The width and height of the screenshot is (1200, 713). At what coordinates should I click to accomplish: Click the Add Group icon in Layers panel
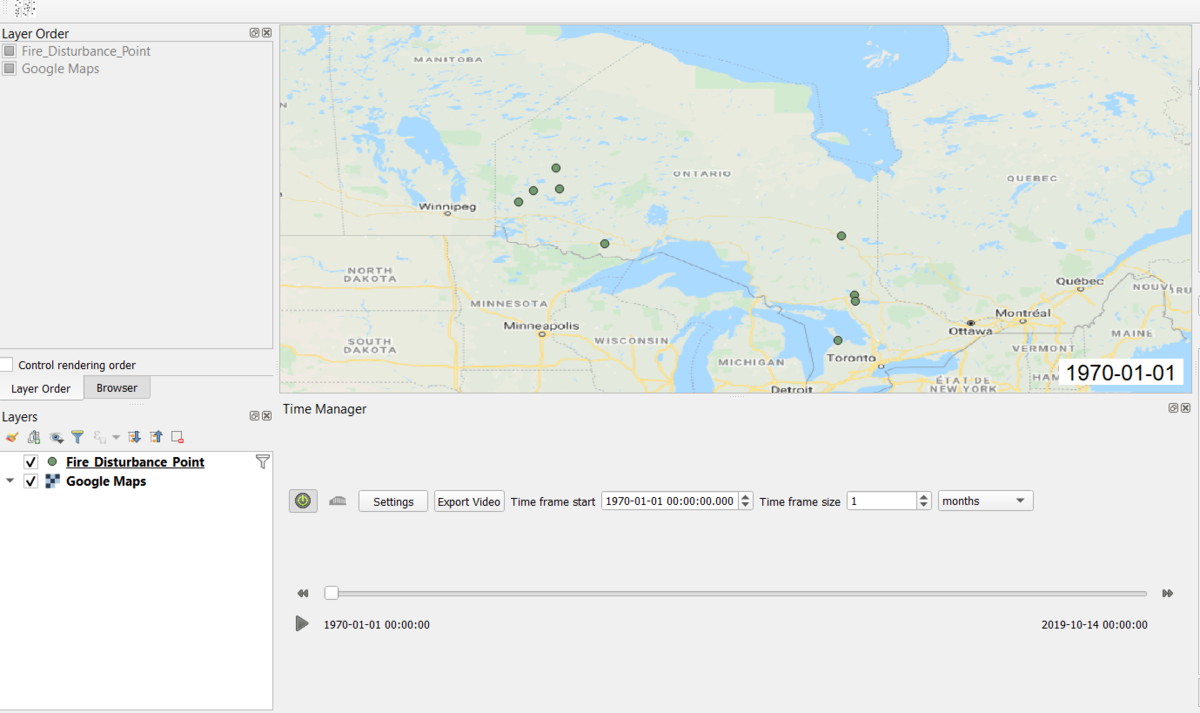point(33,436)
